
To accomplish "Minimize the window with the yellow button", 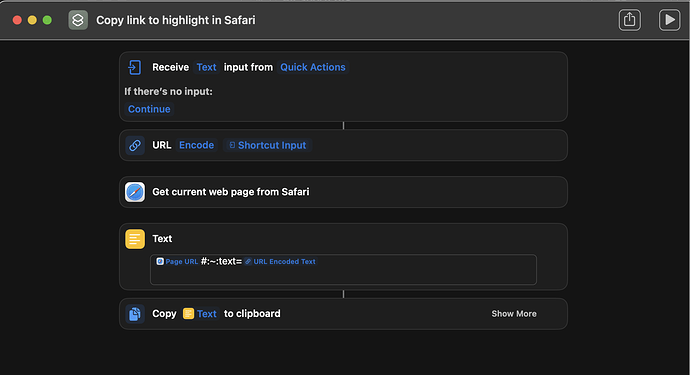I will click(32, 20).
